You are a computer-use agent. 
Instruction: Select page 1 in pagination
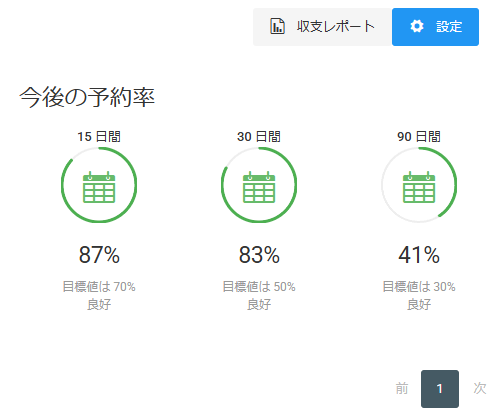[440, 389]
